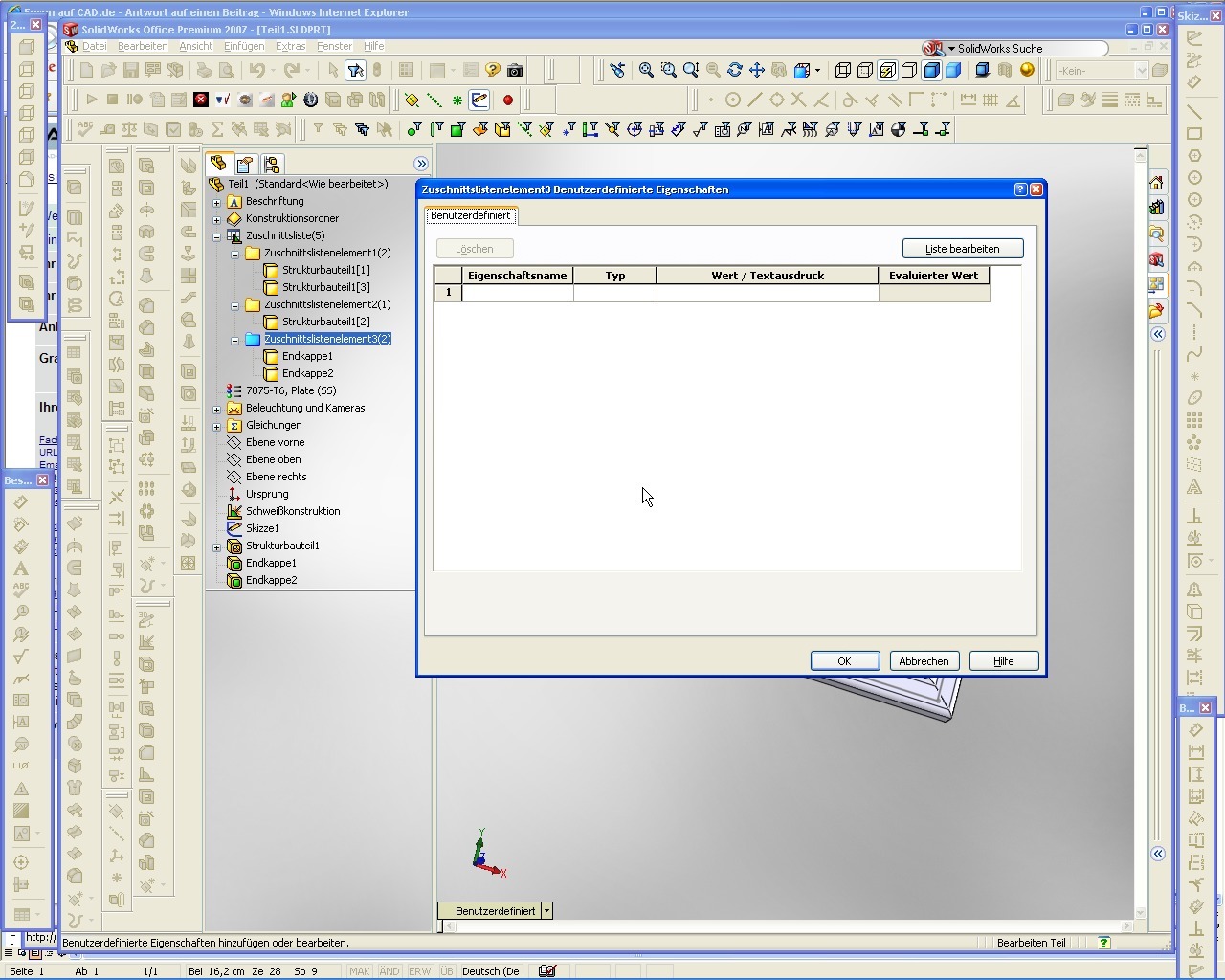
Task: Collapse the Zuschnittsliste(5) tree node
Action: 217,236
